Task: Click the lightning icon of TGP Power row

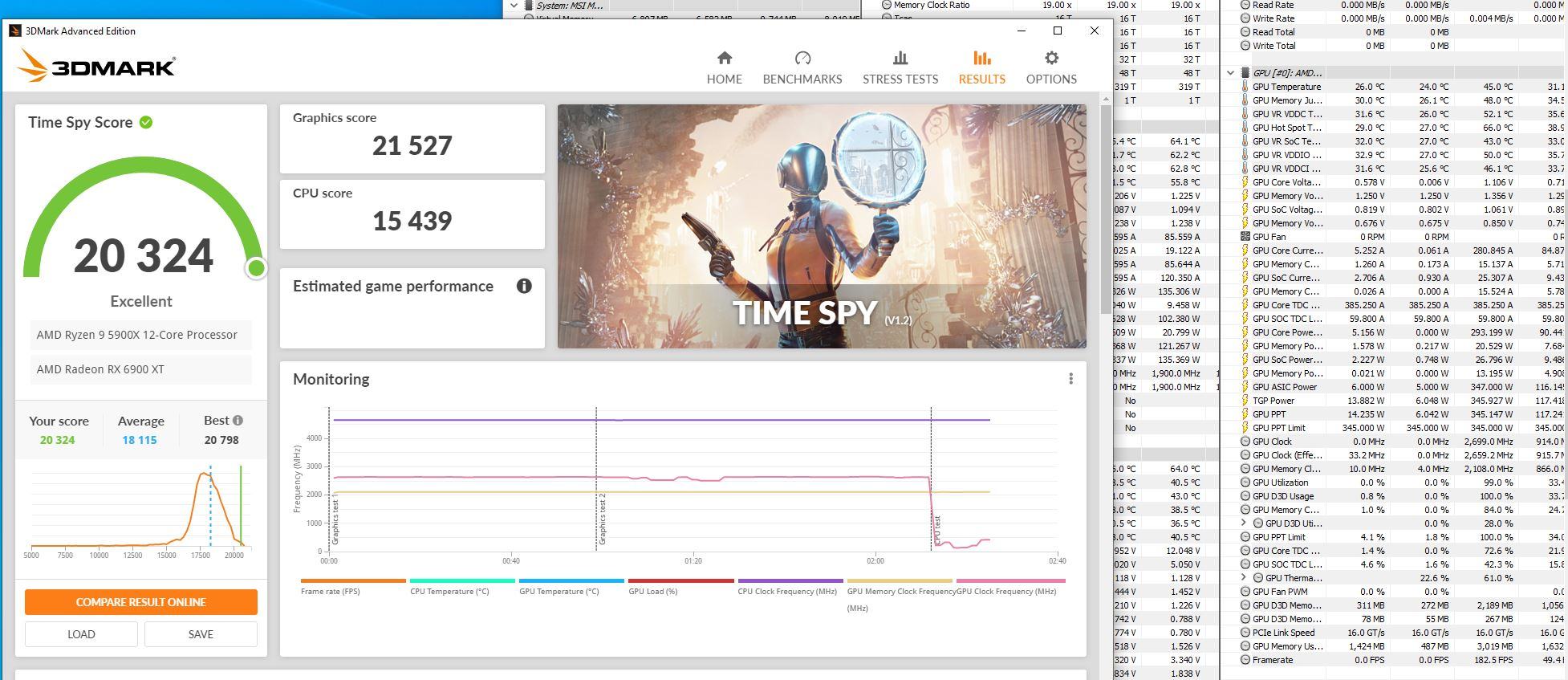Action: (x=1245, y=401)
